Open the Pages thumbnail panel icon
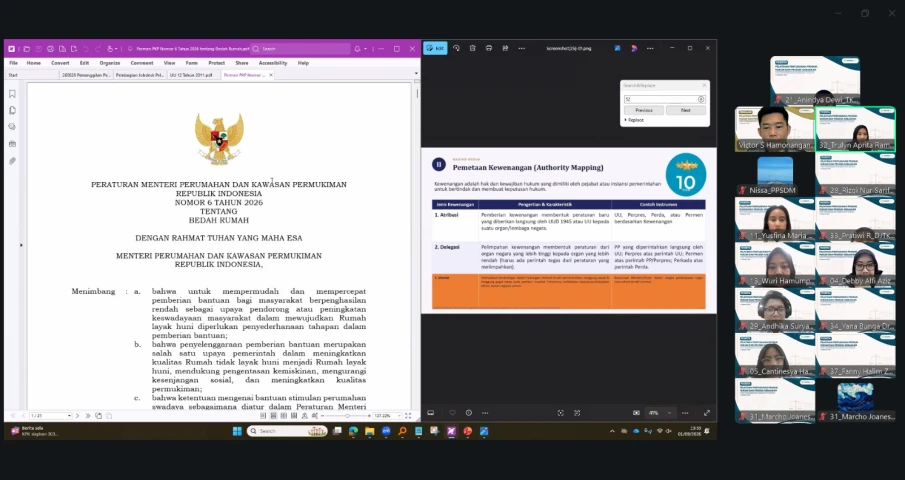 tap(12, 110)
